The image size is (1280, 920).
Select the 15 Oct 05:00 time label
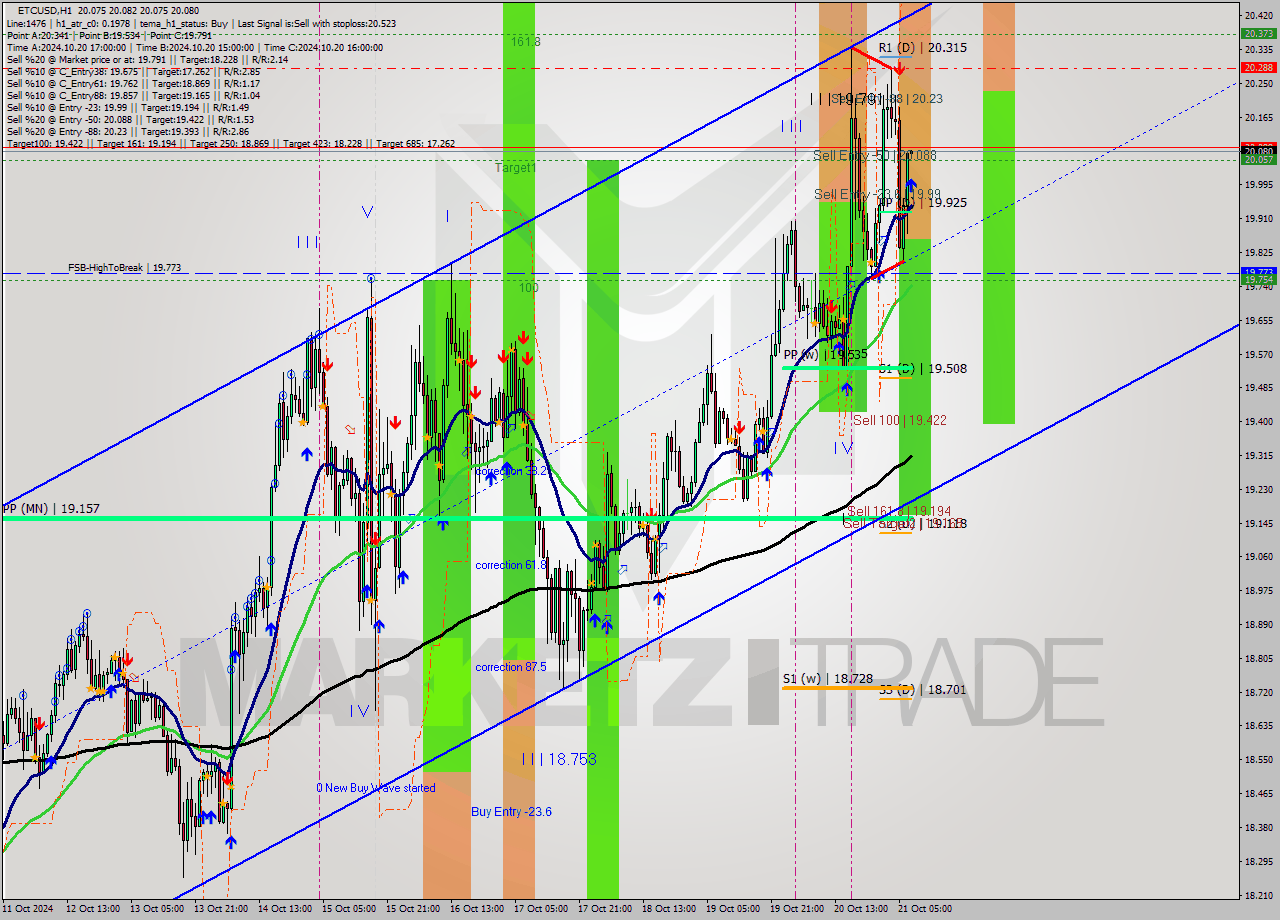click(351, 909)
